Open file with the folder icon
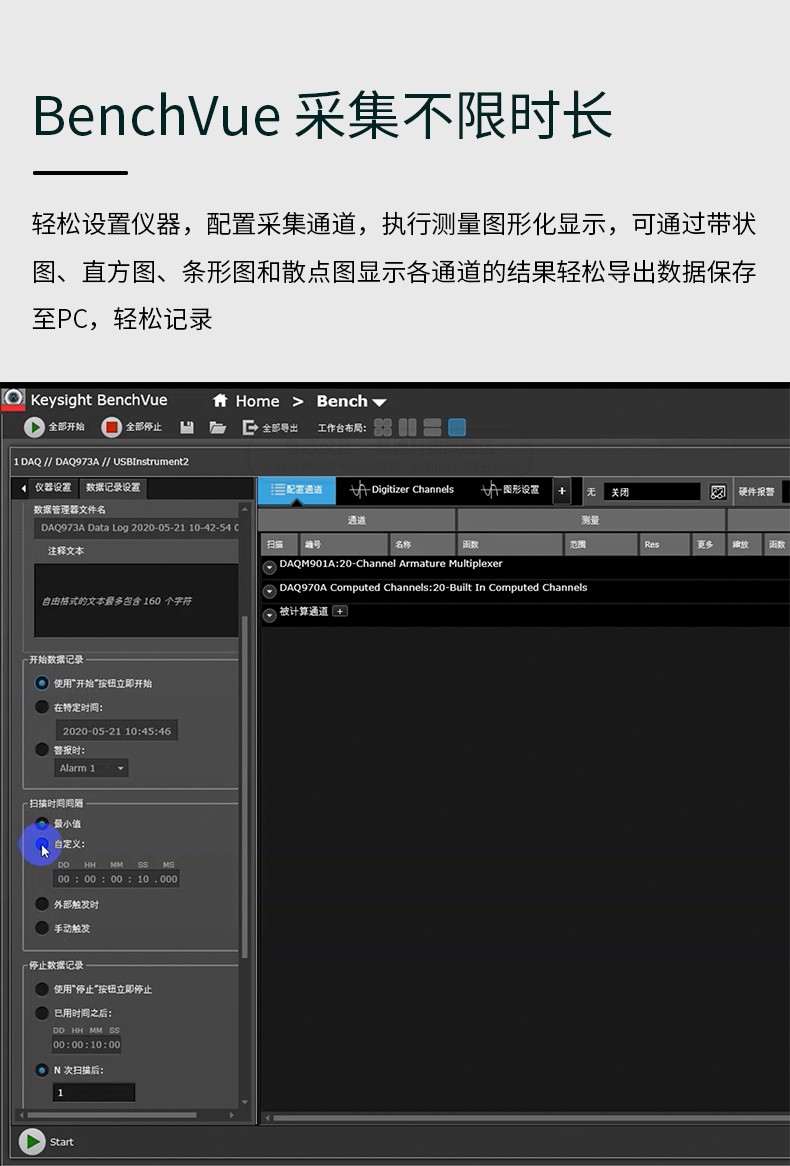The height and width of the screenshot is (1166, 790). coord(217,428)
